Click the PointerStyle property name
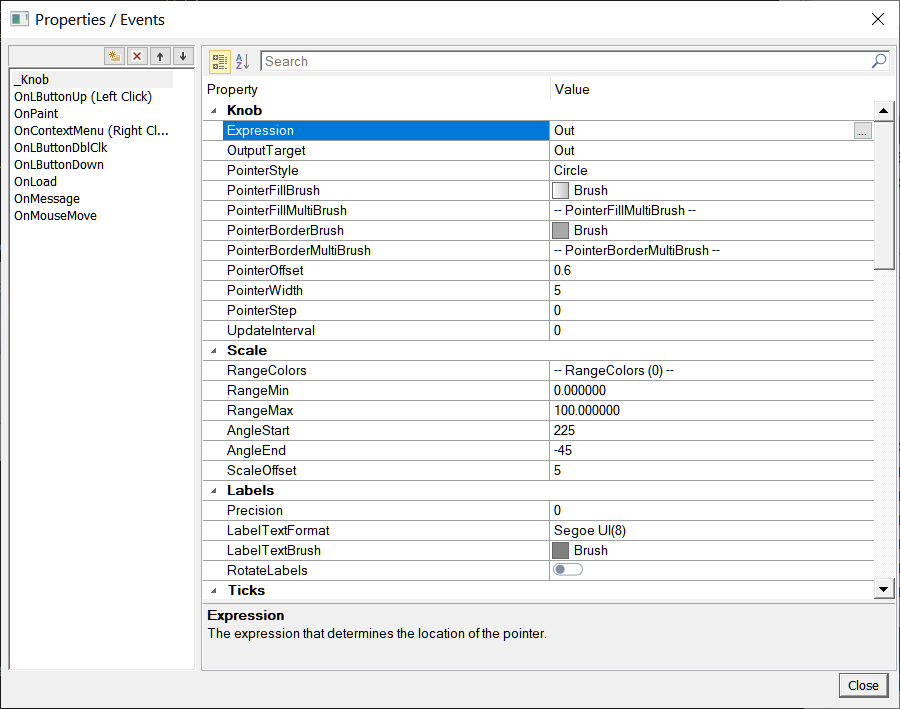This screenshot has width=900, height=709. [x=263, y=171]
